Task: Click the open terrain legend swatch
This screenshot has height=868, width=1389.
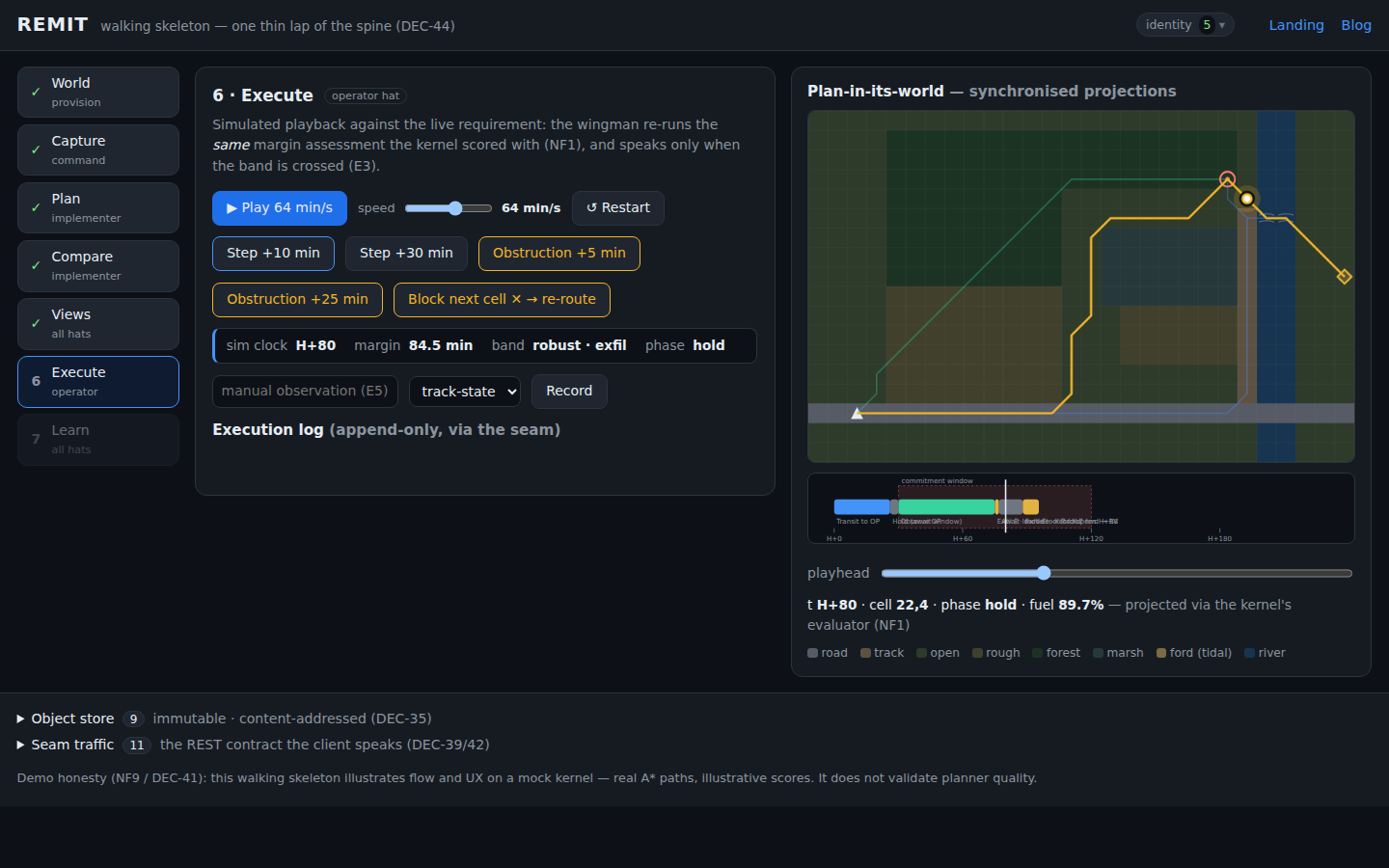Action: [921, 653]
